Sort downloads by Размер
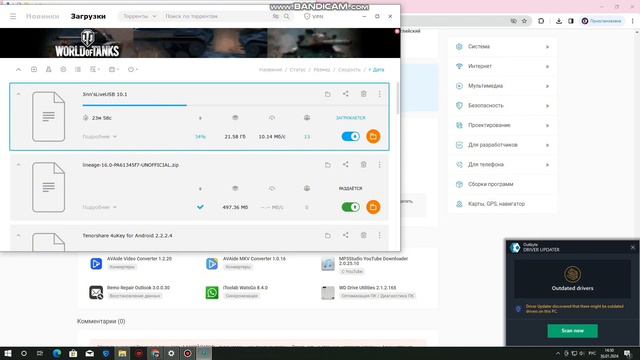 pos(322,70)
